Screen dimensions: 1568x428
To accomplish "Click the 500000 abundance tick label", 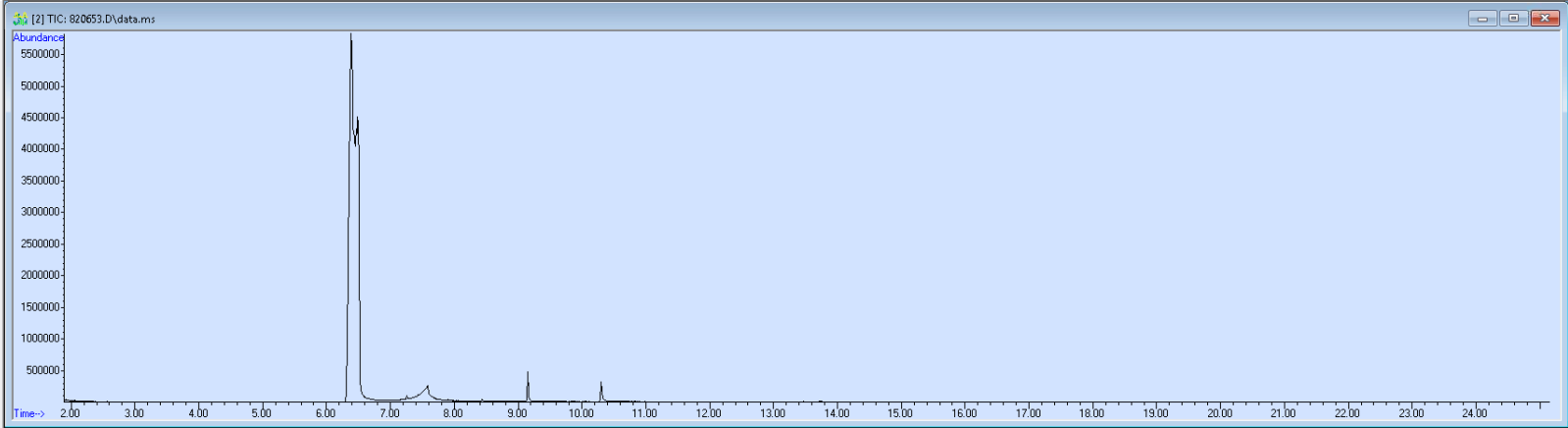I will 43,370.
